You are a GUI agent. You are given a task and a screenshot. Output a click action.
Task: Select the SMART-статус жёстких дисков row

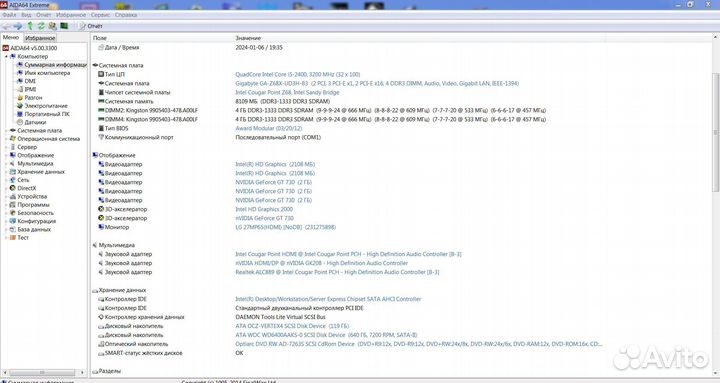tap(170, 353)
